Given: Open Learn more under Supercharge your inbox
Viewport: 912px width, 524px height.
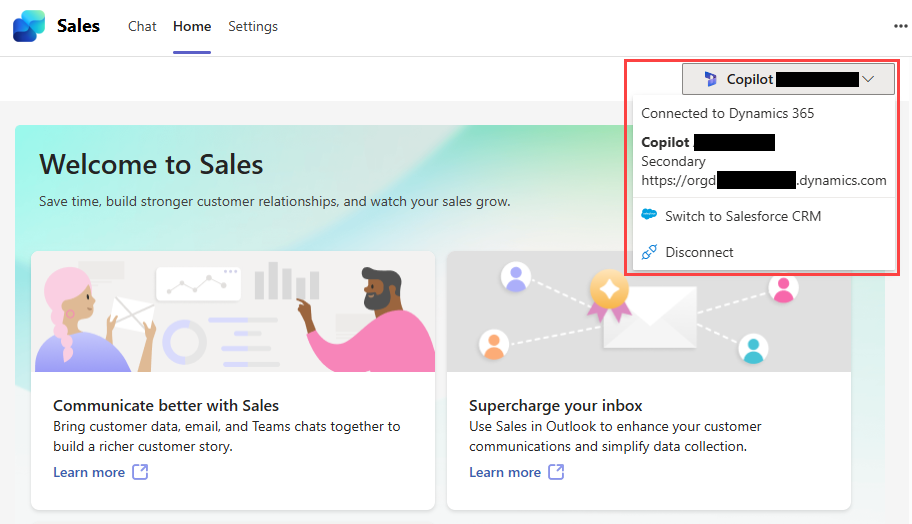Looking at the screenshot, I should point(505,472).
